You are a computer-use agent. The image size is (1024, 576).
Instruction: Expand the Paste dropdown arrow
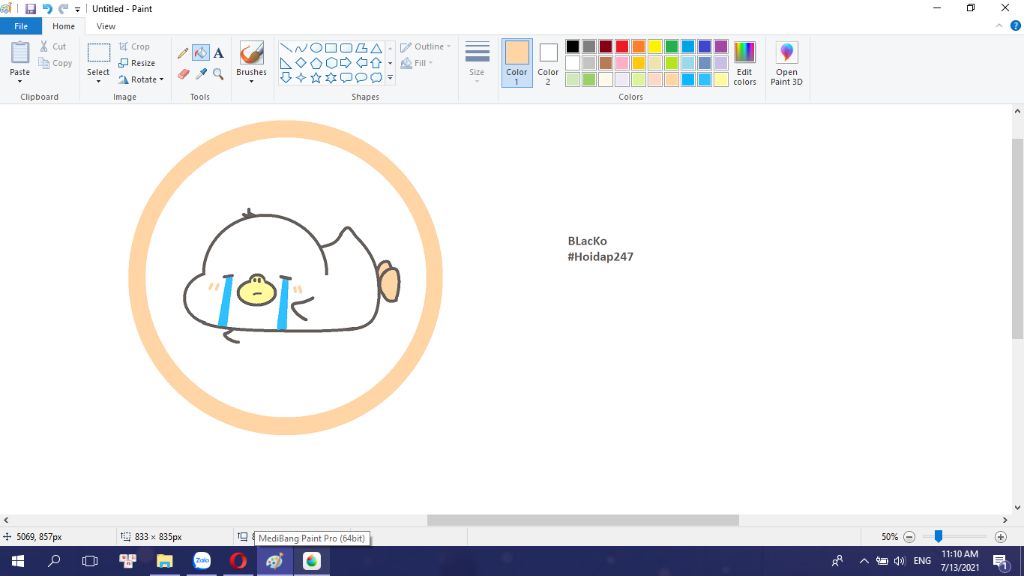point(20,82)
